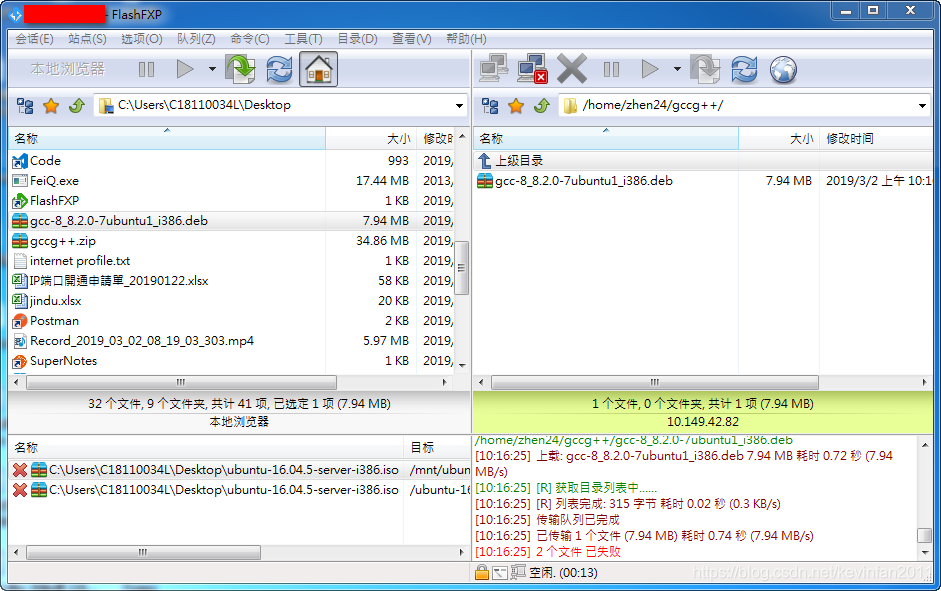Screen dimensions: 941x591
Task: Click the remote up-directory green arrow
Action: [542, 106]
